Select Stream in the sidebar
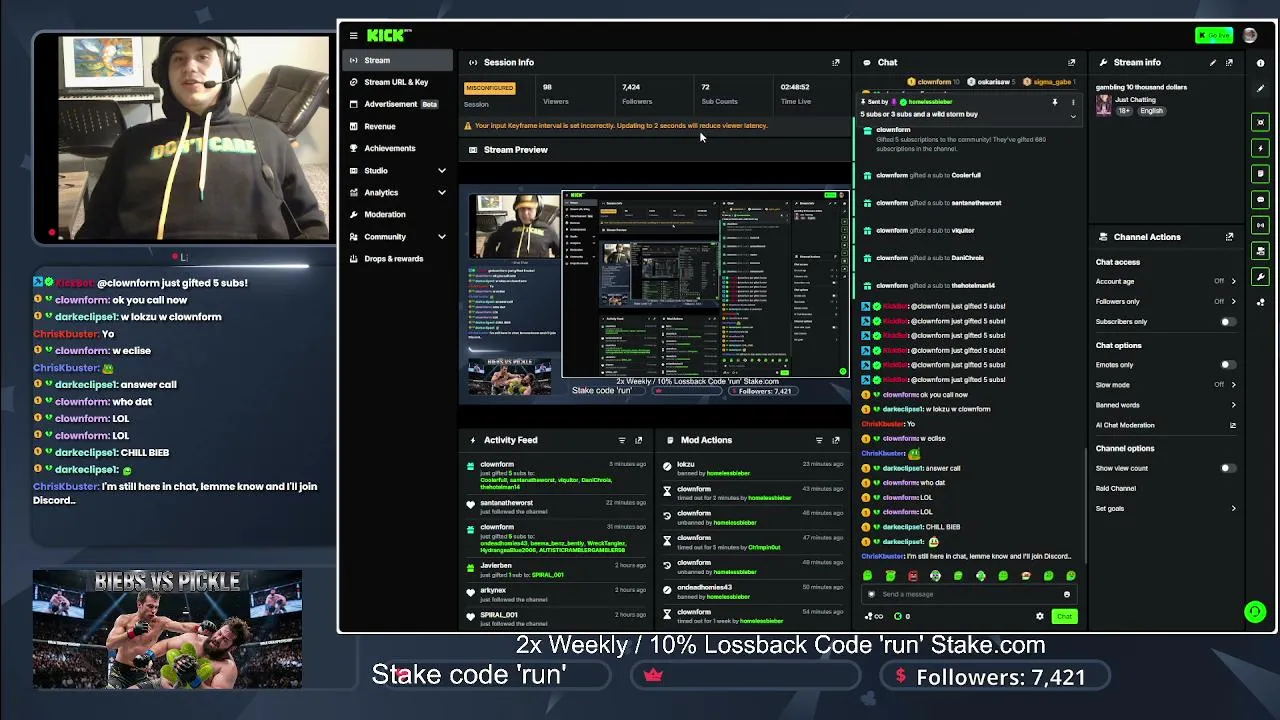The height and width of the screenshot is (720, 1280). click(398, 60)
